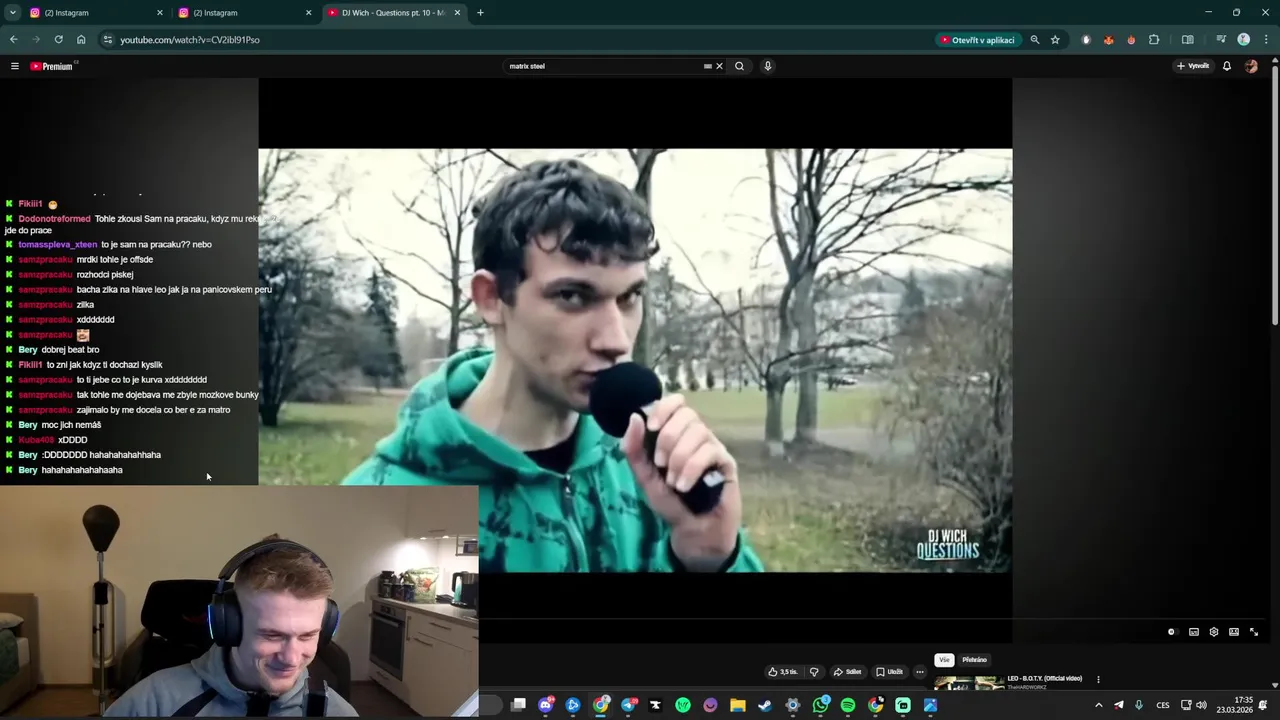Open the Chrome extensions puzzle menu
The height and width of the screenshot is (720, 1280).
click(1154, 40)
